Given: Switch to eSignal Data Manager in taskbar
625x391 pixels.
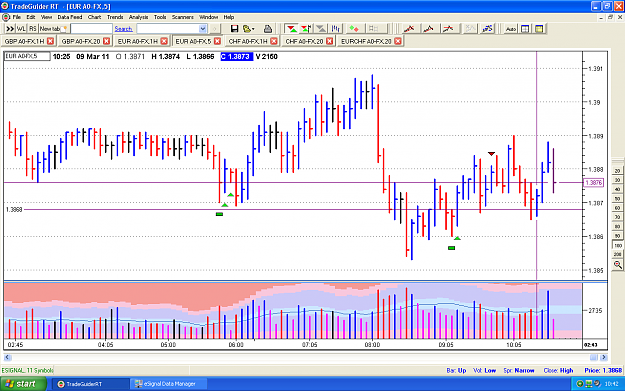Looking at the screenshot, I should pyautogui.click(x=169, y=384).
